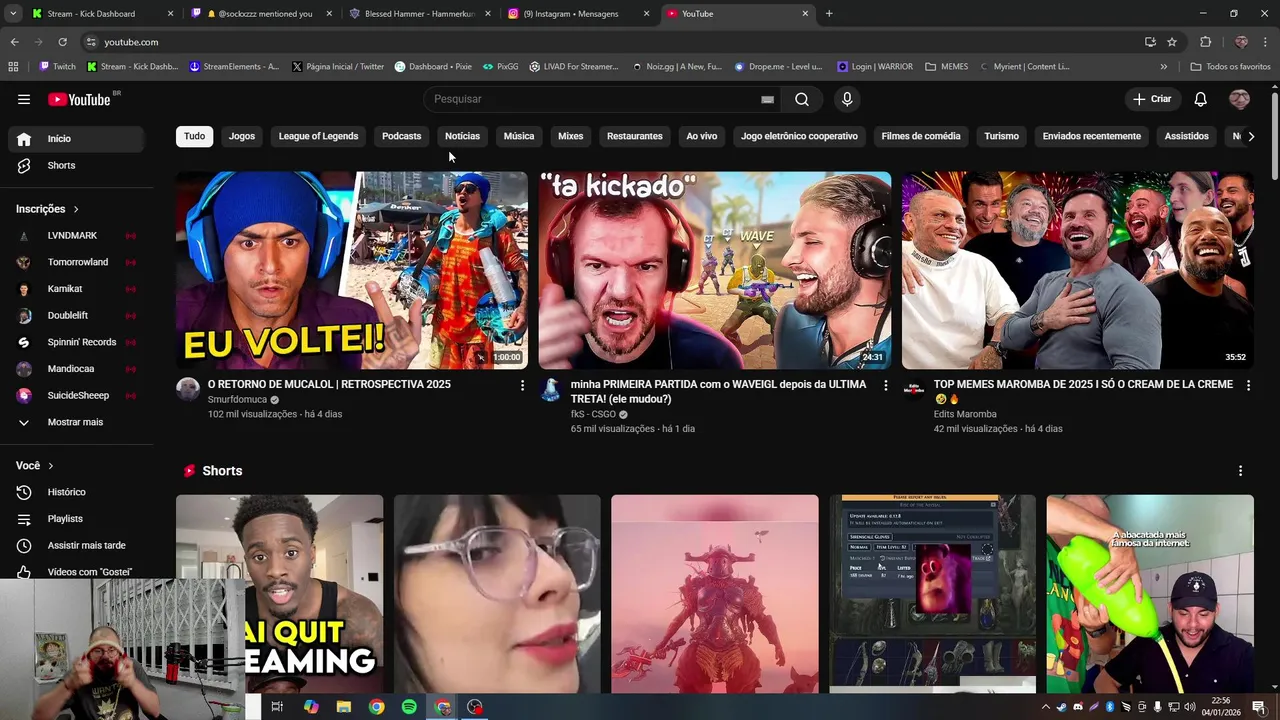Show more bookmarks with the chevron
Viewport: 1280px width, 720px height.
tap(1163, 67)
